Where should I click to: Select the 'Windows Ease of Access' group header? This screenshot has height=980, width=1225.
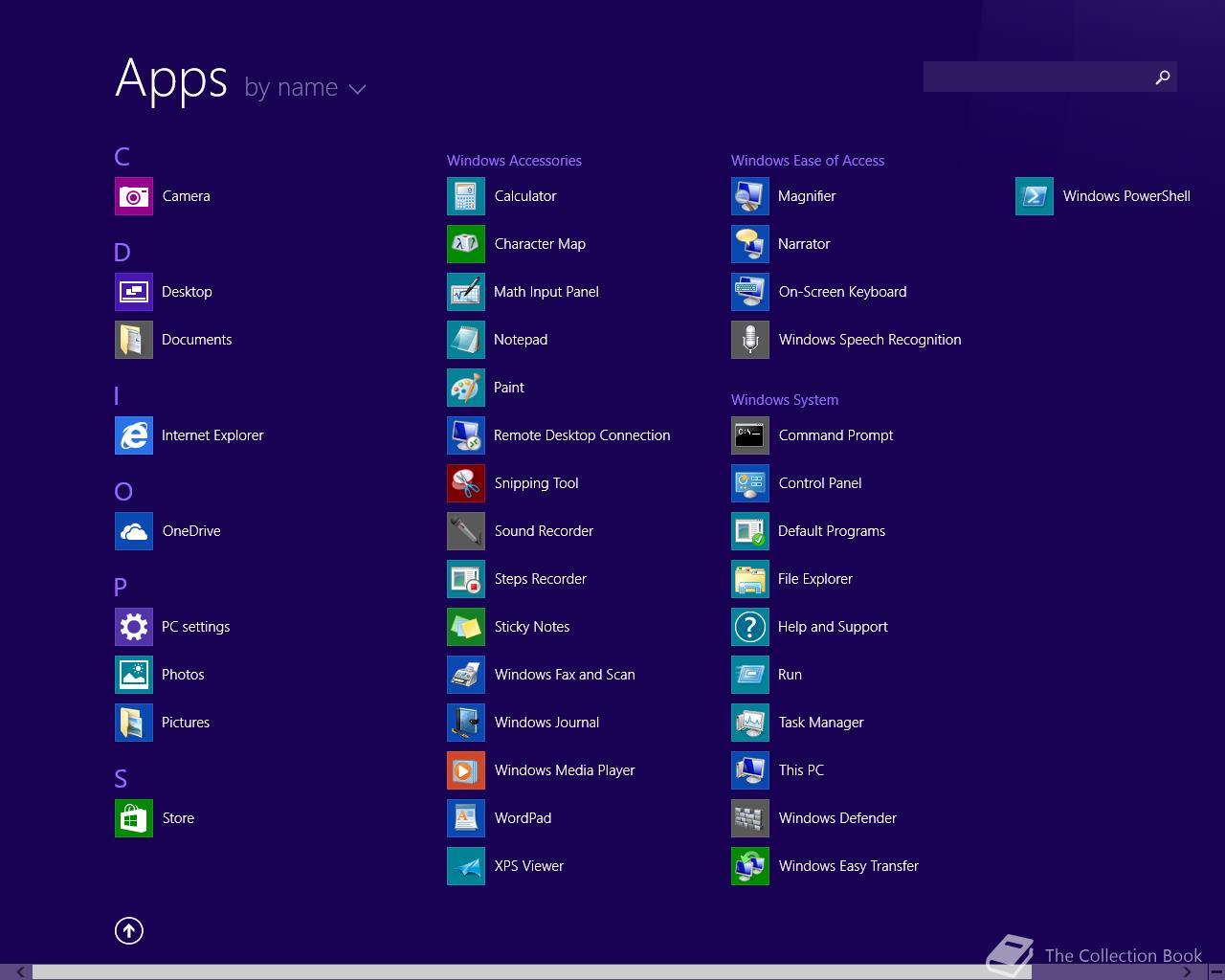pyautogui.click(x=808, y=161)
